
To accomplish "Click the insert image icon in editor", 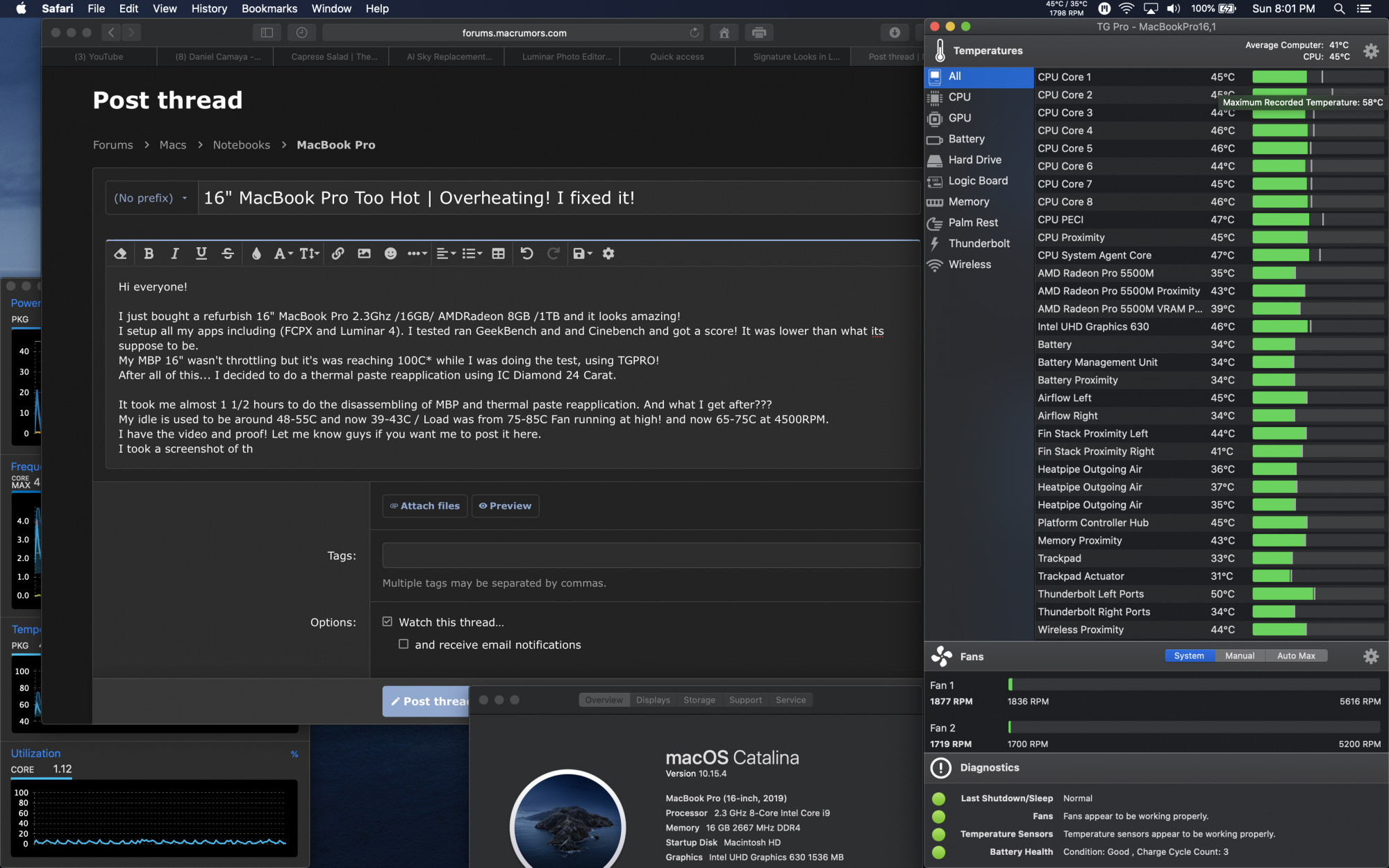I will (x=364, y=253).
